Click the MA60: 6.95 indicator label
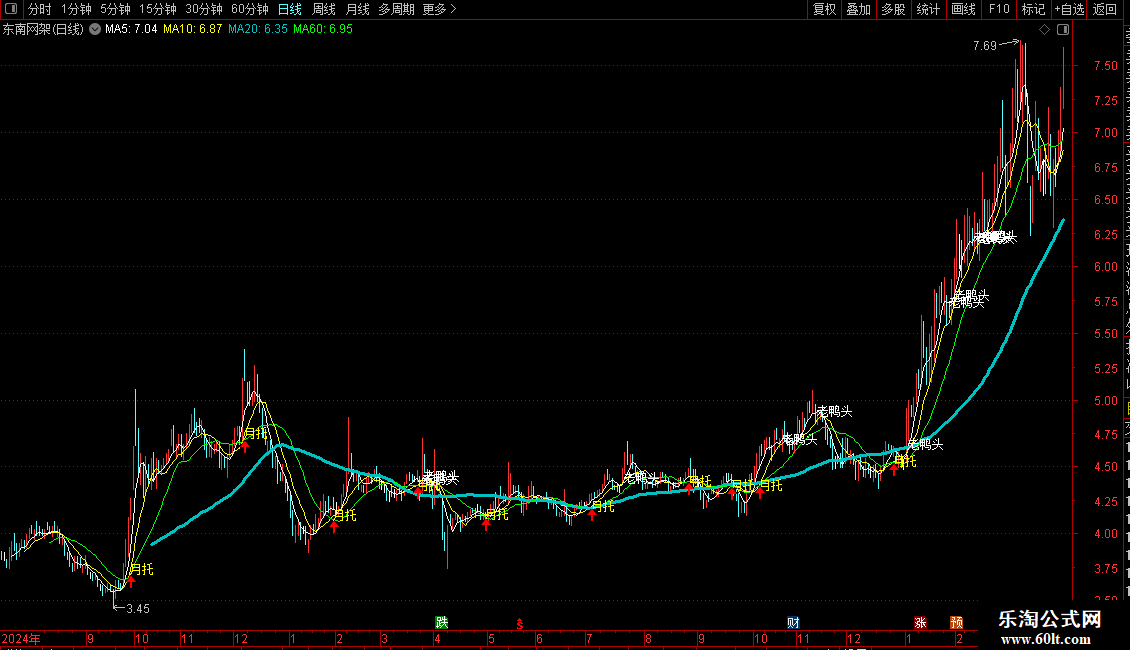The height and width of the screenshot is (650, 1130). (x=323, y=30)
